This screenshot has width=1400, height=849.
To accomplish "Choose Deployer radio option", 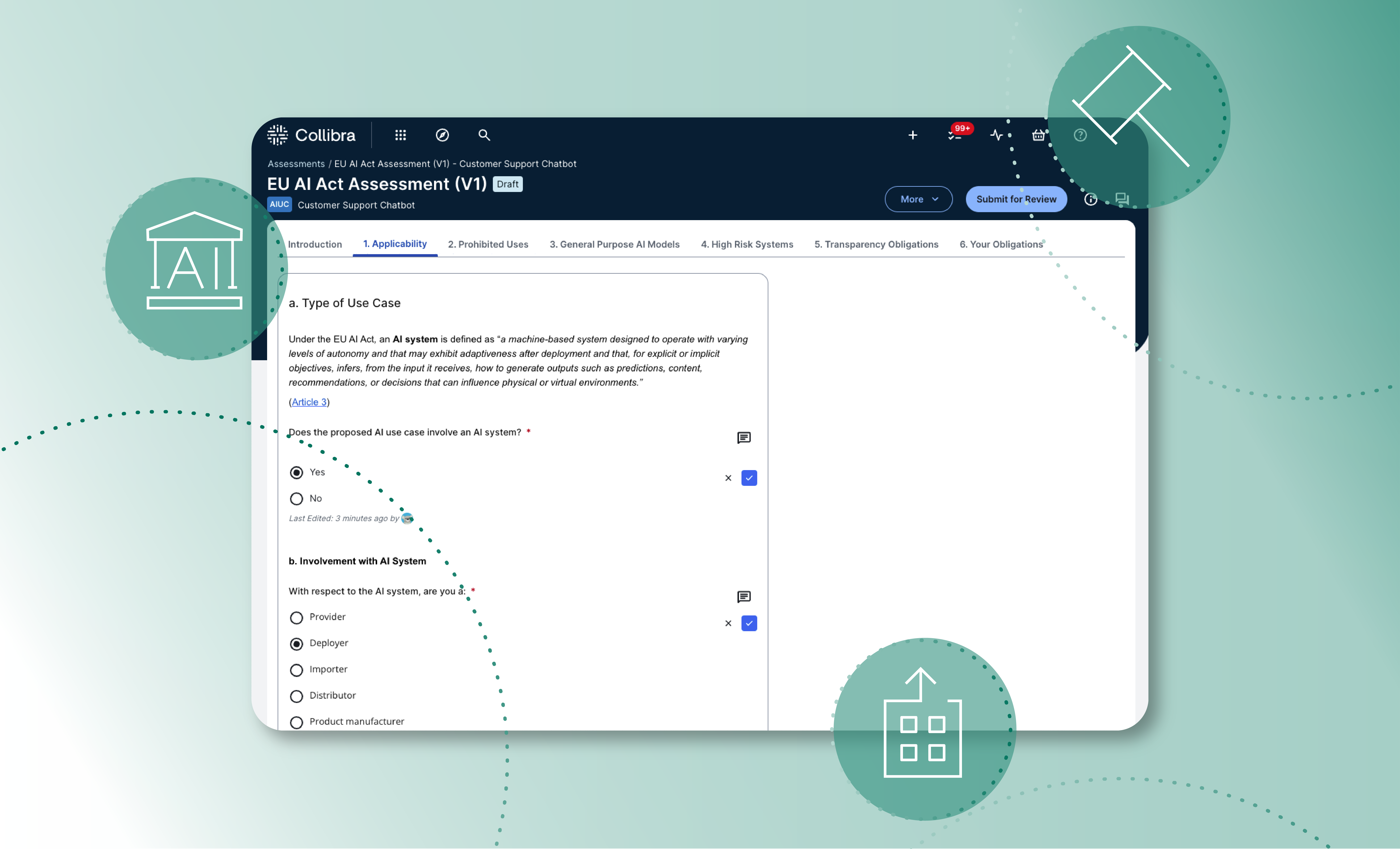I will pyautogui.click(x=297, y=644).
